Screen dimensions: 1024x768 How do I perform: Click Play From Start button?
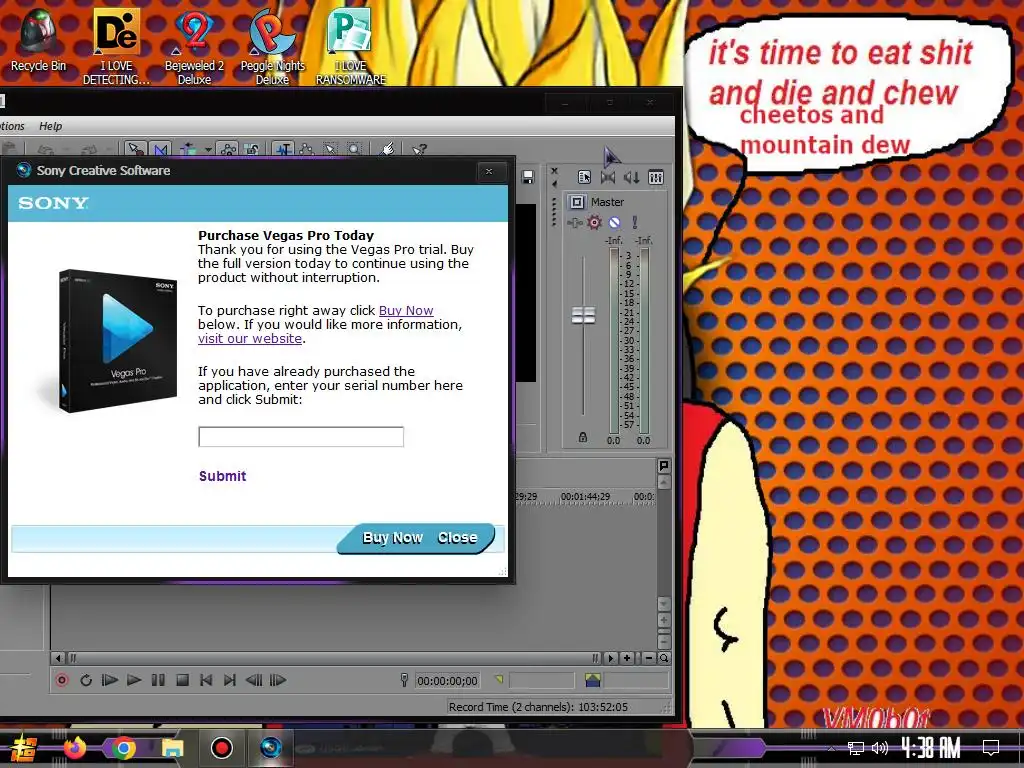pyautogui.click(x=110, y=680)
